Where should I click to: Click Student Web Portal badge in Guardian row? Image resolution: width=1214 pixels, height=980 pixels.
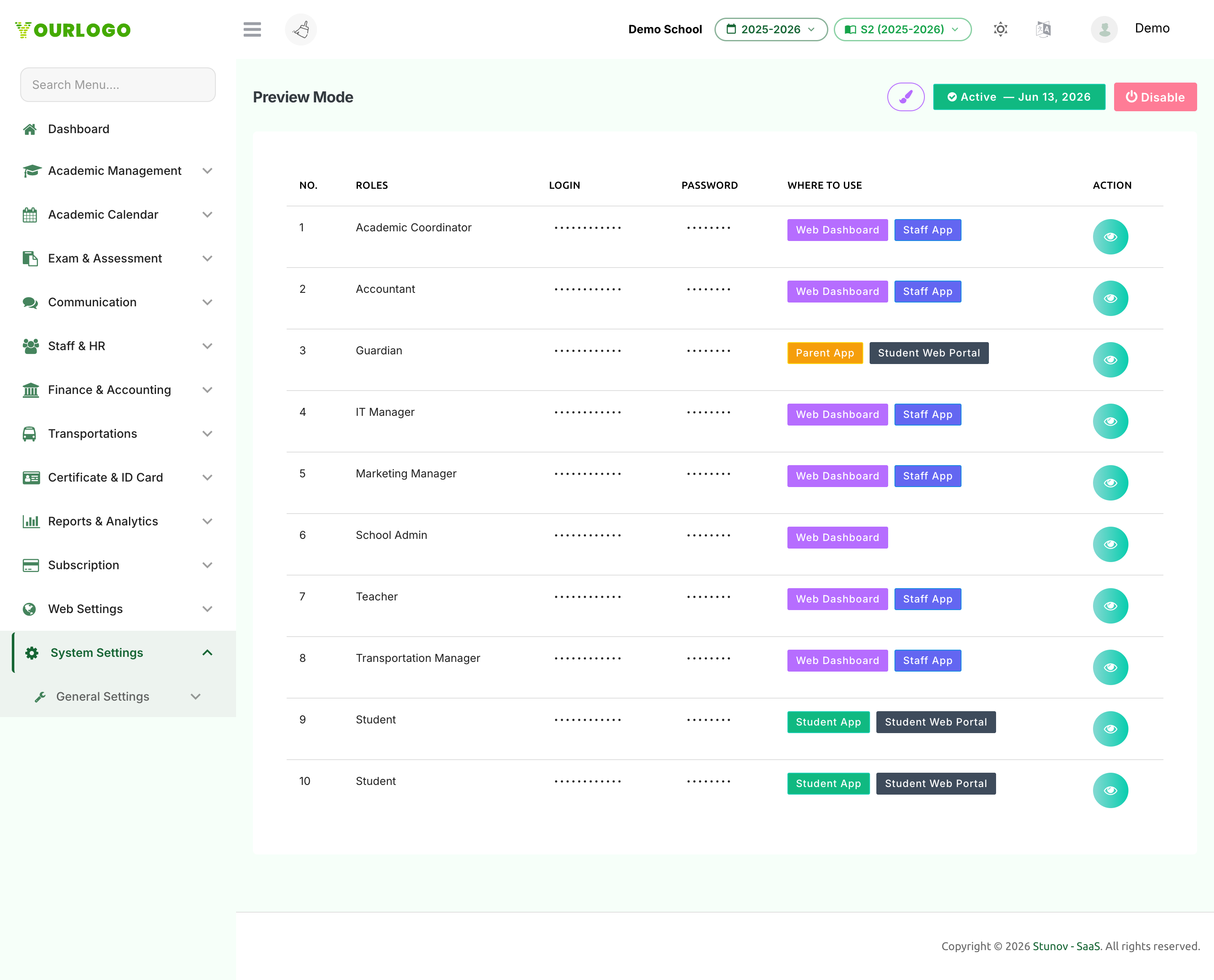[x=929, y=353]
